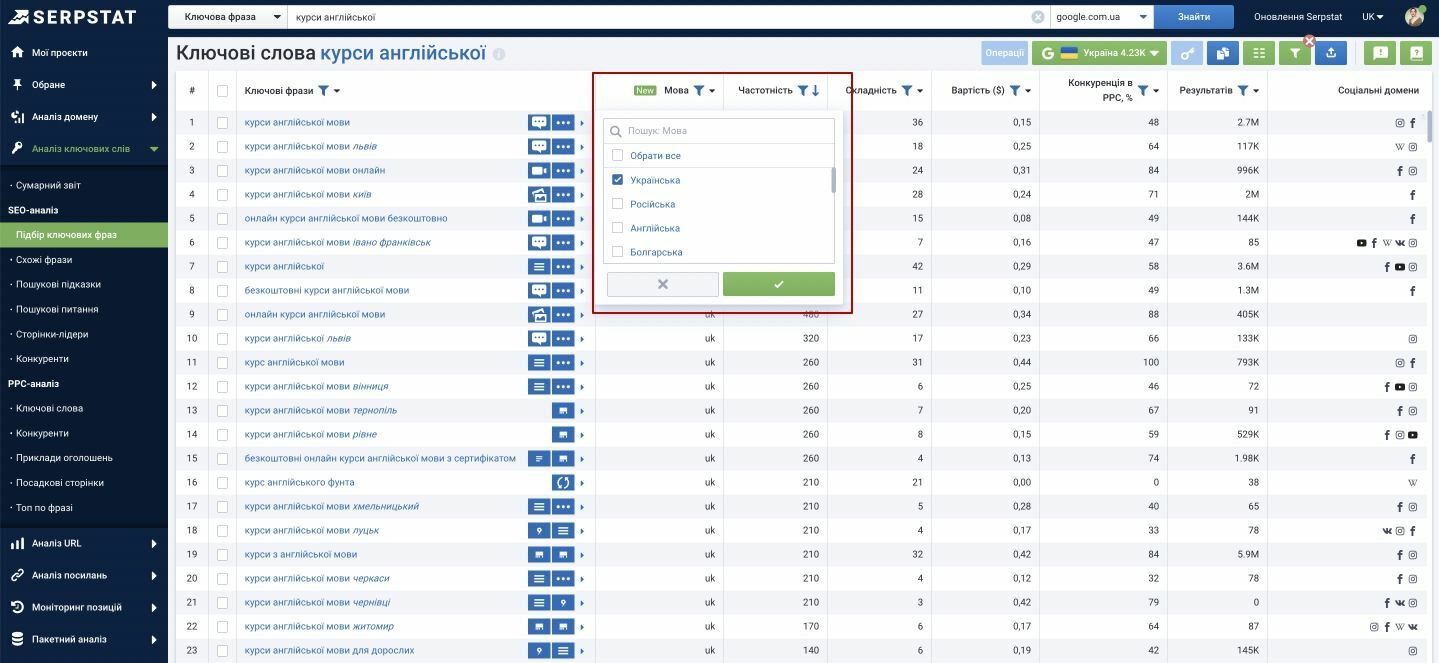1439x663 pixels.
Task: Click the main keyword search input
Action: (x=660, y=17)
